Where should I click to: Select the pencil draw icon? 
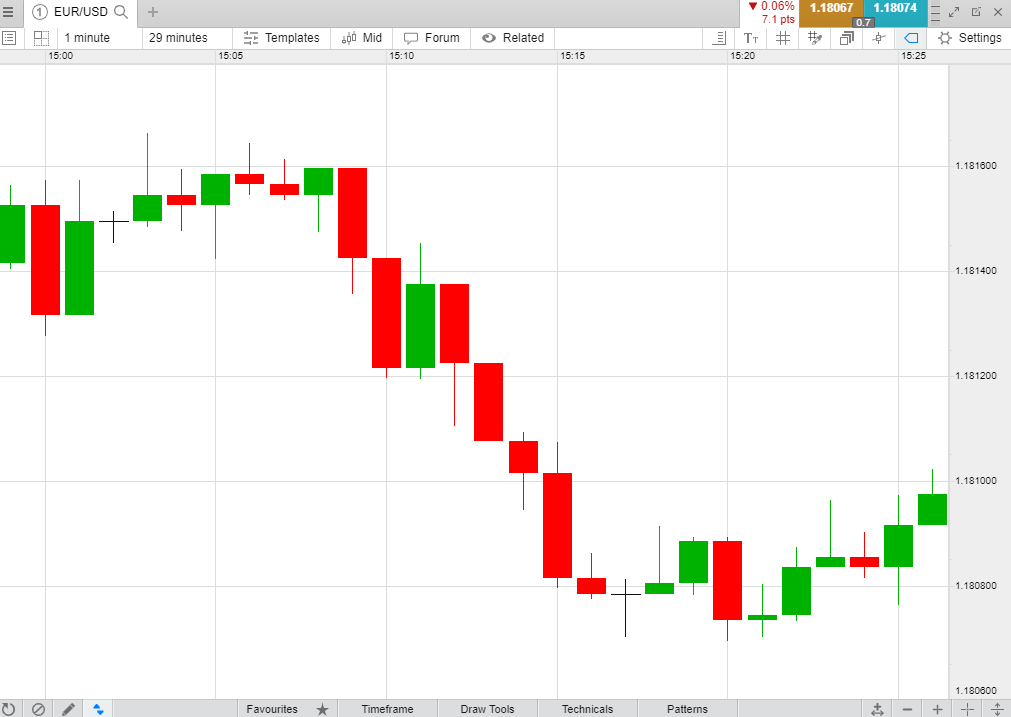click(x=68, y=709)
